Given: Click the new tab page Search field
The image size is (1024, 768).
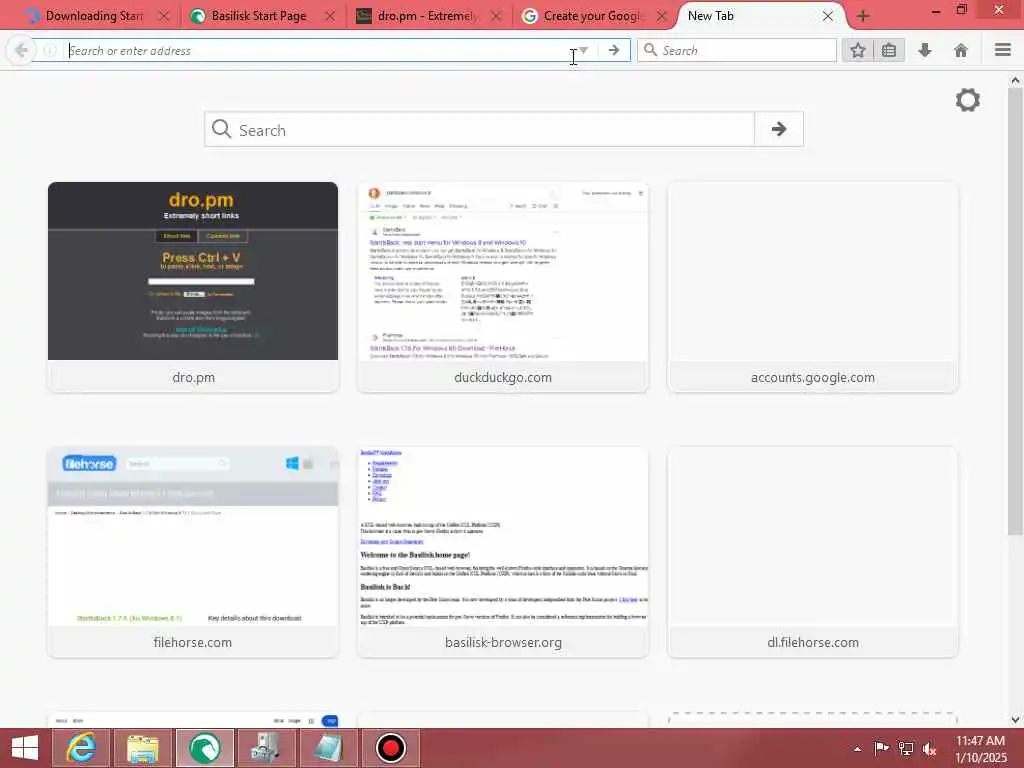Looking at the screenshot, I should pos(480,129).
